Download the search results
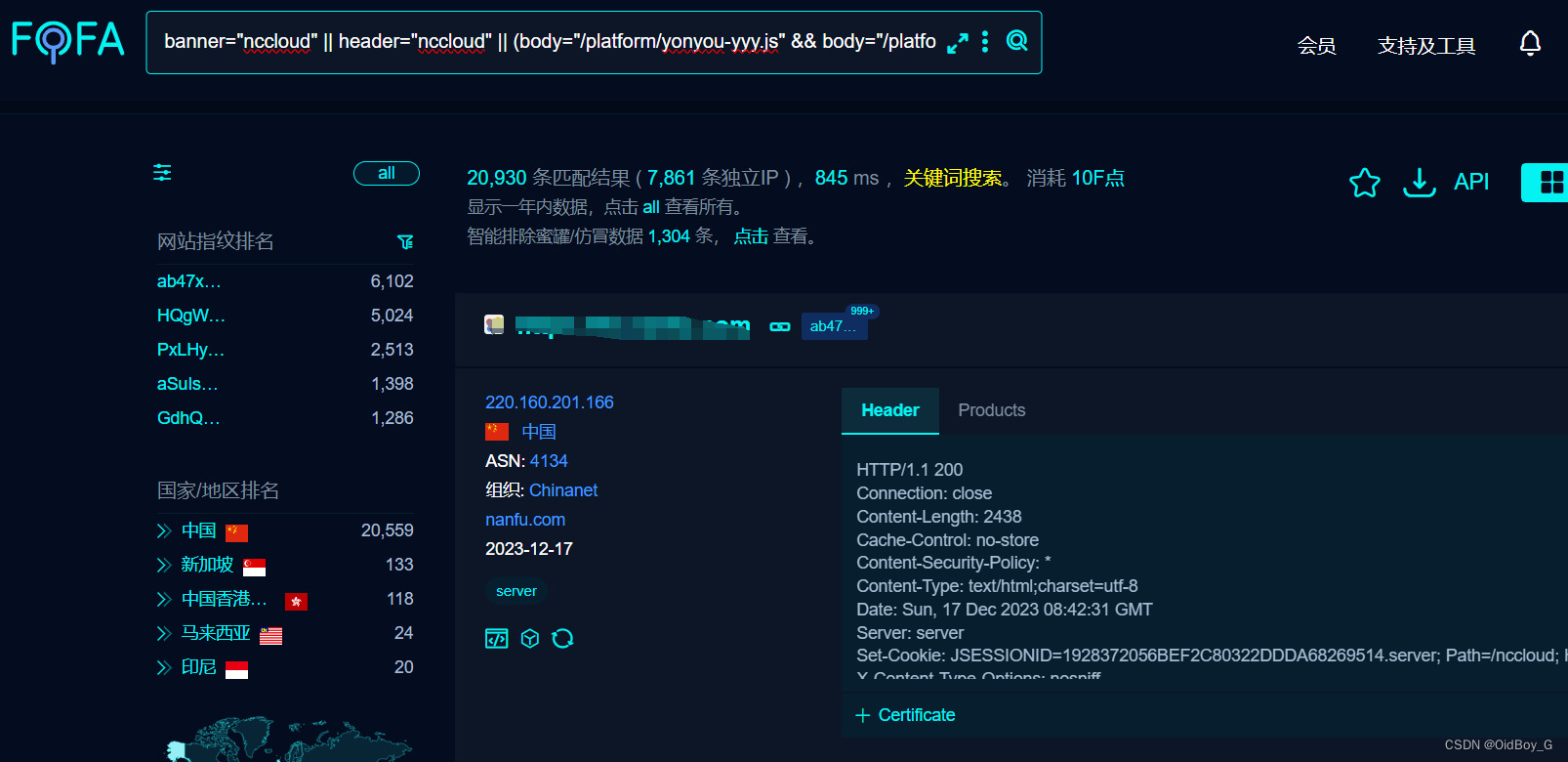The height and width of the screenshot is (762, 1568). click(1419, 182)
